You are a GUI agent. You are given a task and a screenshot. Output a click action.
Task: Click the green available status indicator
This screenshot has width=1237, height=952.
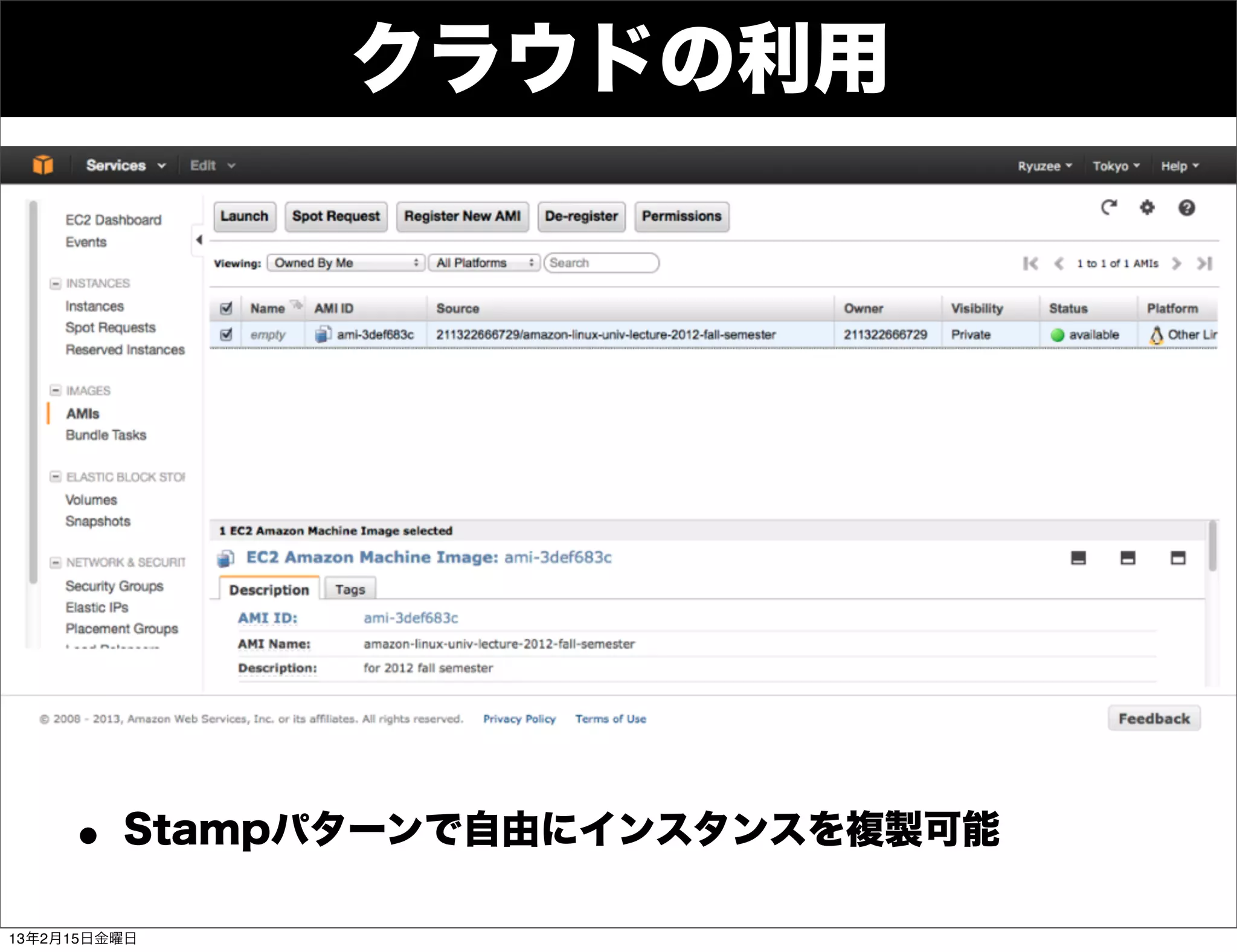click(x=1057, y=335)
